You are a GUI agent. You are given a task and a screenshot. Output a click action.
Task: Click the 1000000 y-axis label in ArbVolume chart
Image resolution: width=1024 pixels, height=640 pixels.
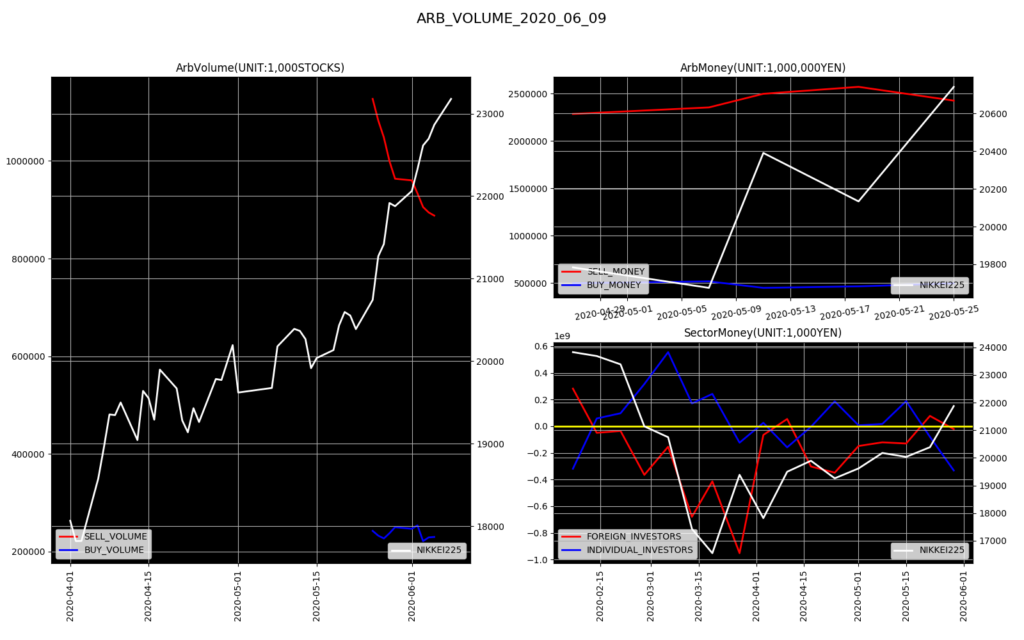tap(26, 161)
